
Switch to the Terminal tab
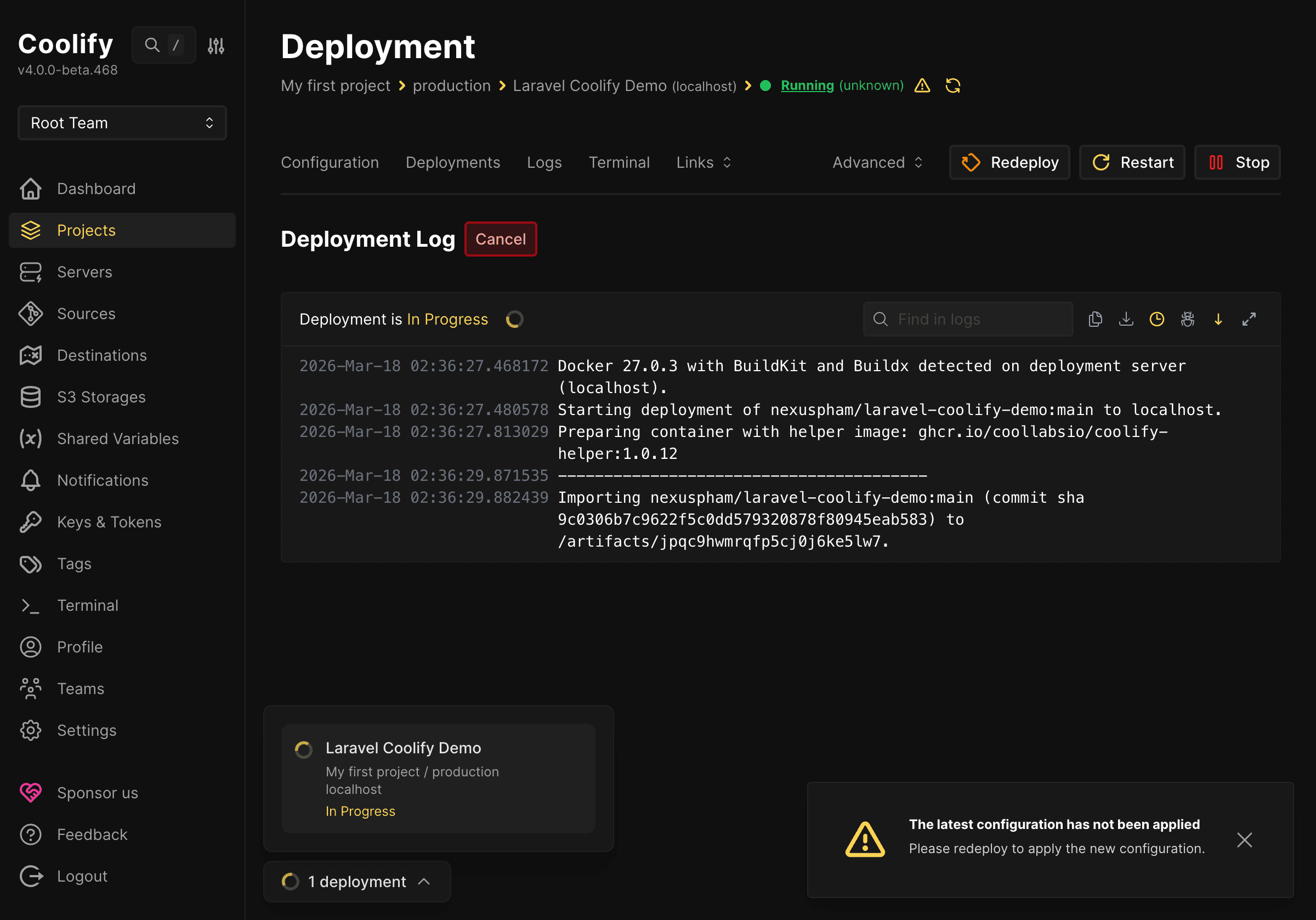tap(620, 162)
